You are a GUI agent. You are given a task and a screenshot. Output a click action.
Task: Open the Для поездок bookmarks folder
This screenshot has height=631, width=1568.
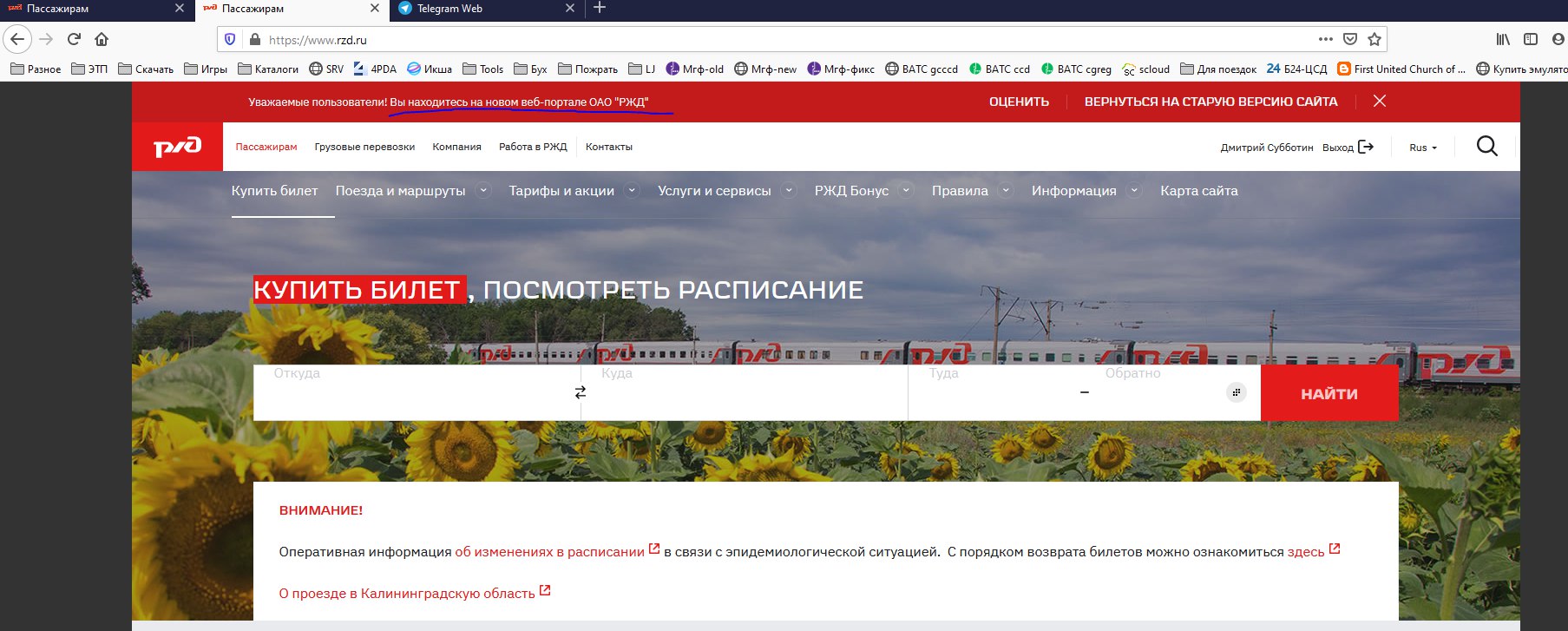pos(1218,69)
